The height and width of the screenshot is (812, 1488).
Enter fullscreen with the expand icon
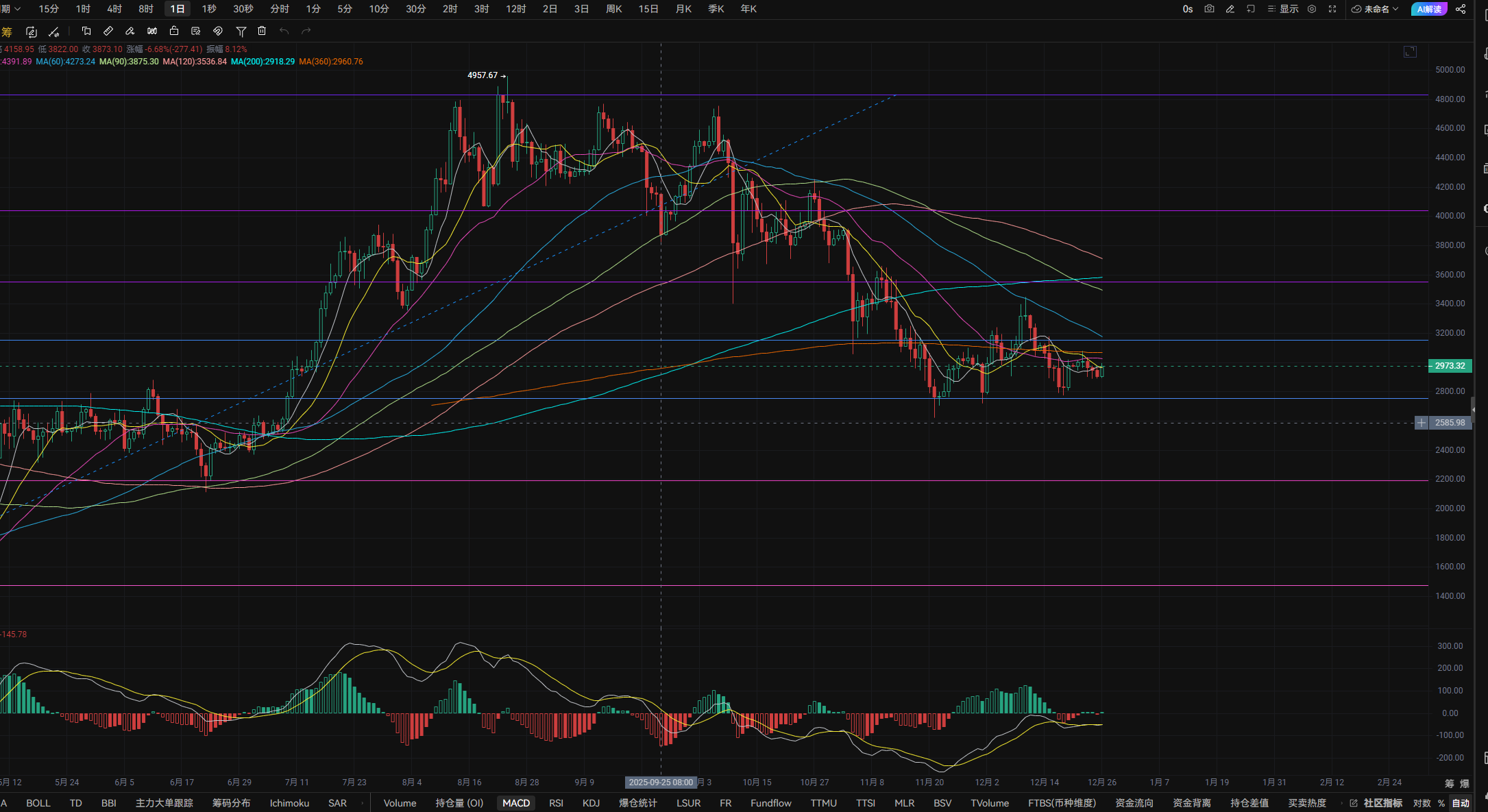(x=1332, y=9)
